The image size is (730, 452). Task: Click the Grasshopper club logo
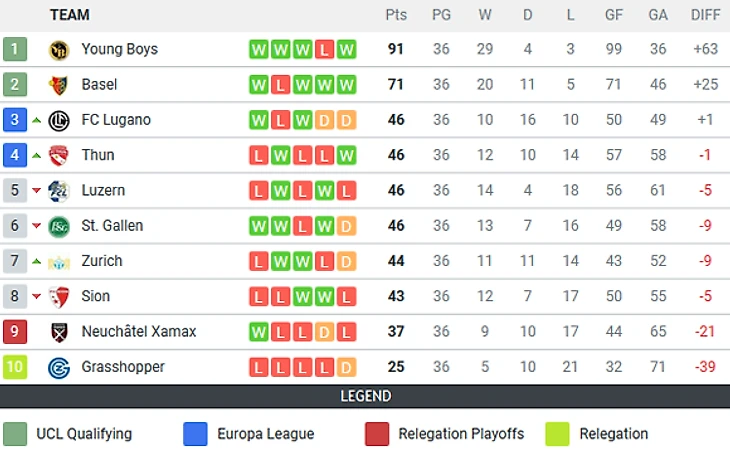[x=59, y=367]
